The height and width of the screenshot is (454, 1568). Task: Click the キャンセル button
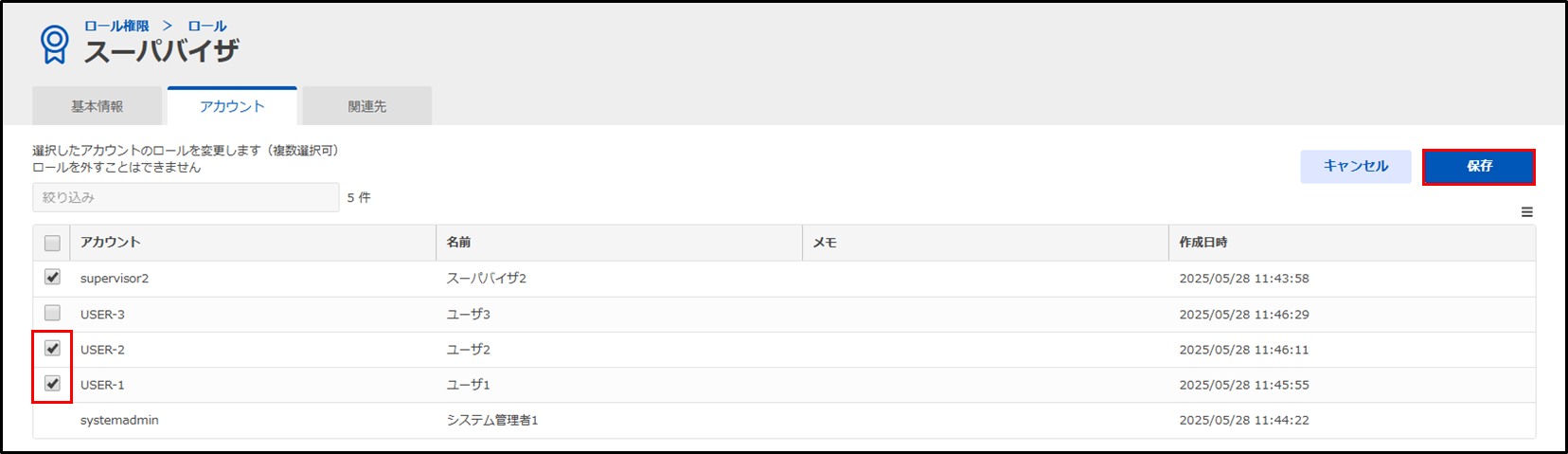(1356, 166)
